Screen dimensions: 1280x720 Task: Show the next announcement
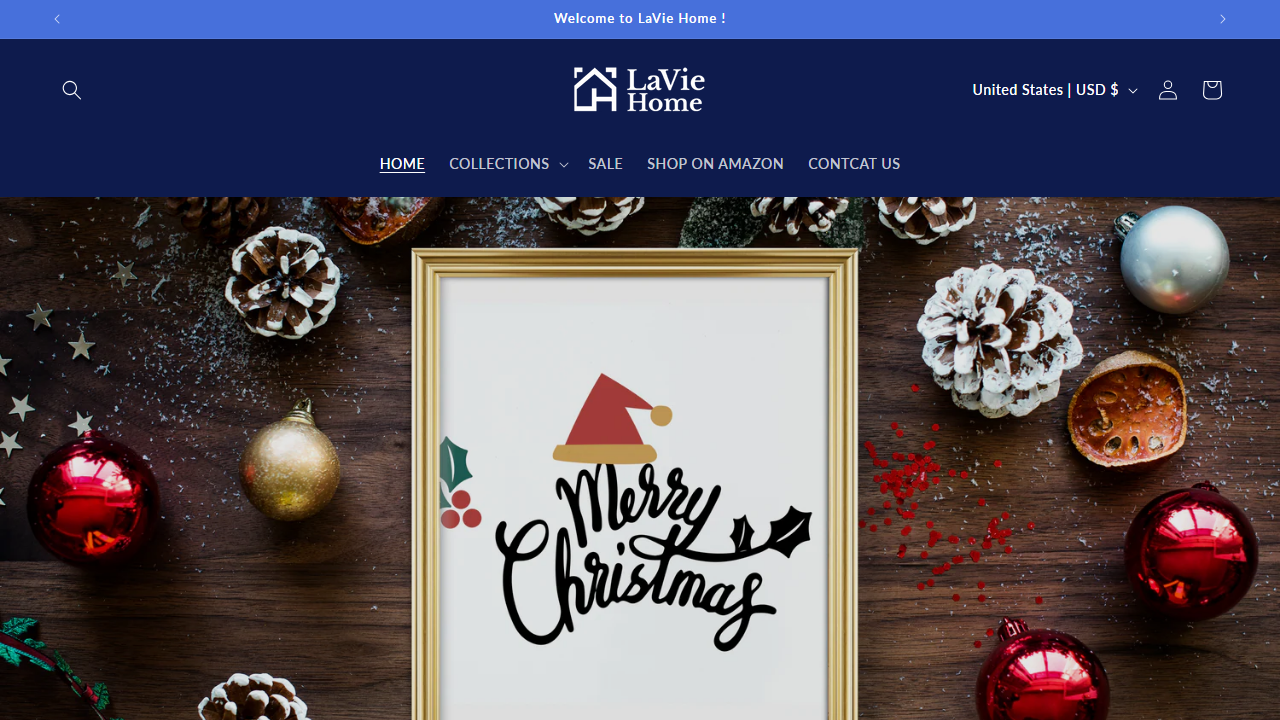(x=1222, y=19)
